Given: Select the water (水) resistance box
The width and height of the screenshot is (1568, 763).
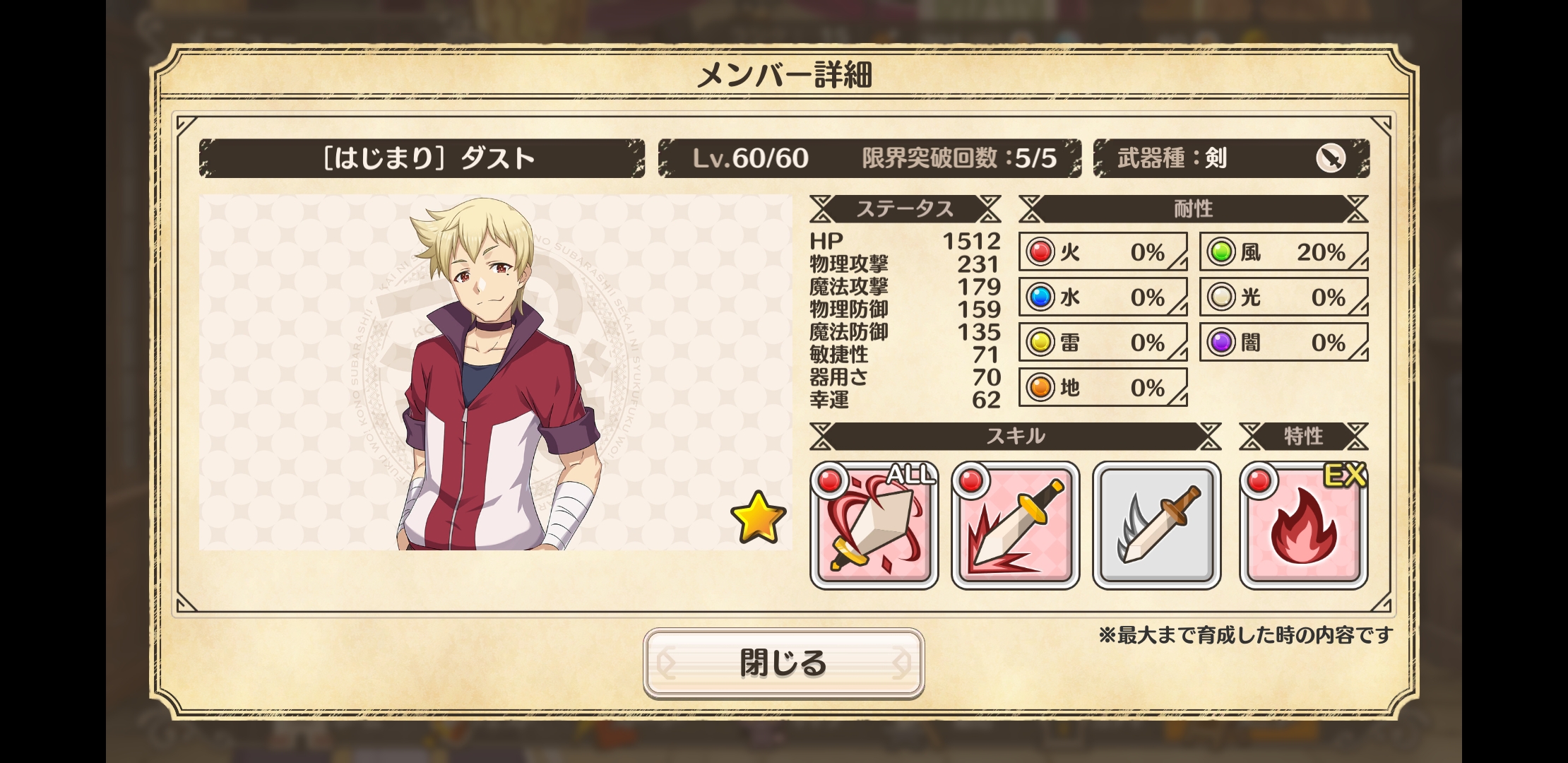Looking at the screenshot, I should 1103,297.
